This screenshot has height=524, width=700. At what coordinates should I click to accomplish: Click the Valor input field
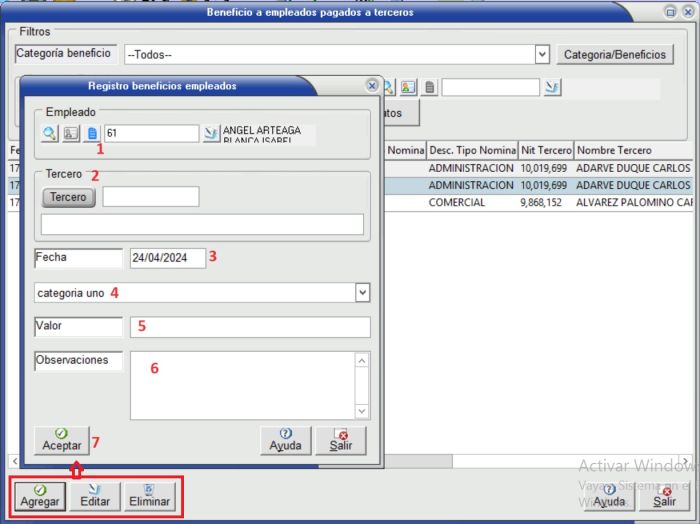(250, 327)
